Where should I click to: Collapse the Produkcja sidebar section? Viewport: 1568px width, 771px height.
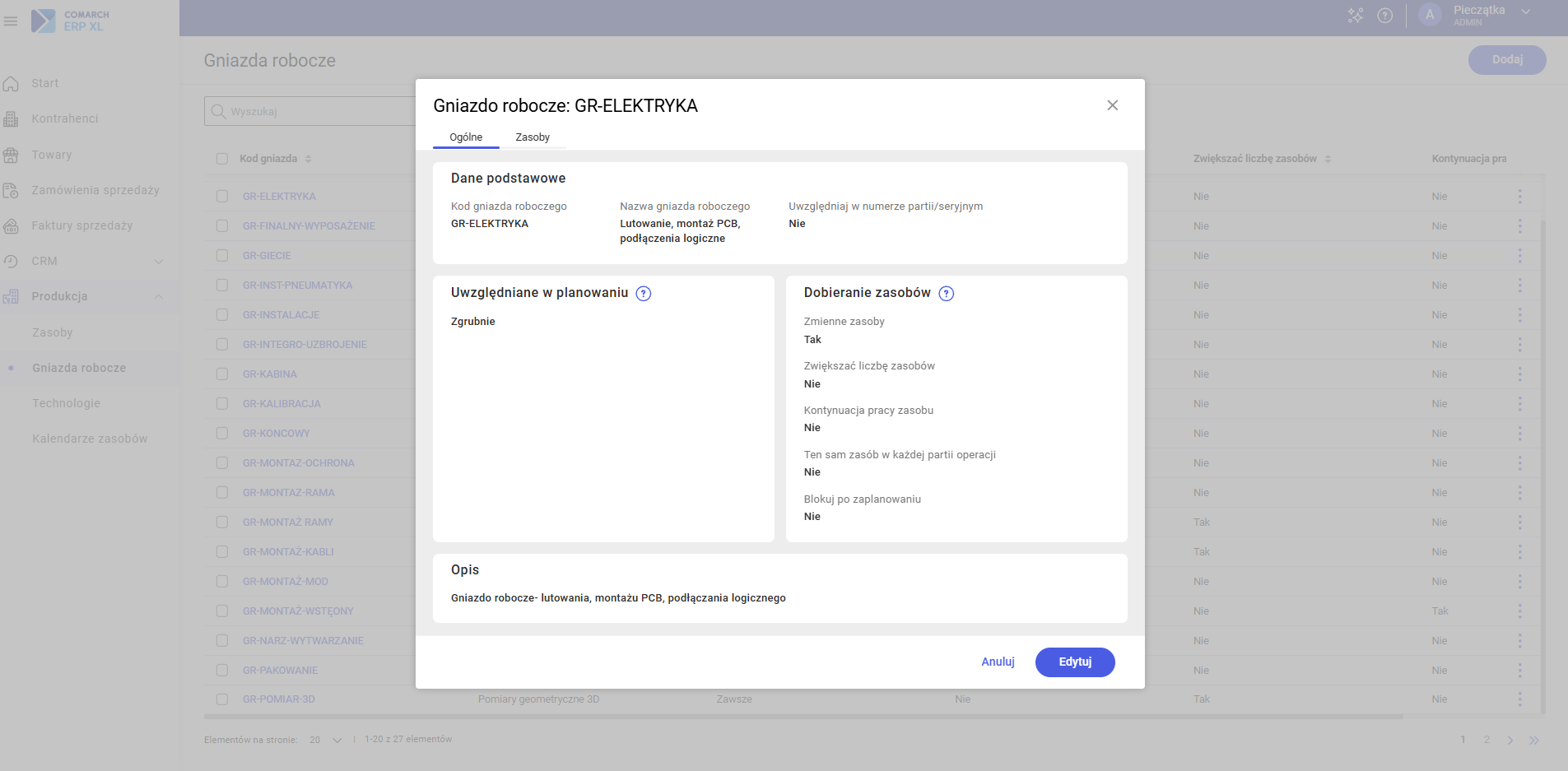point(159,297)
